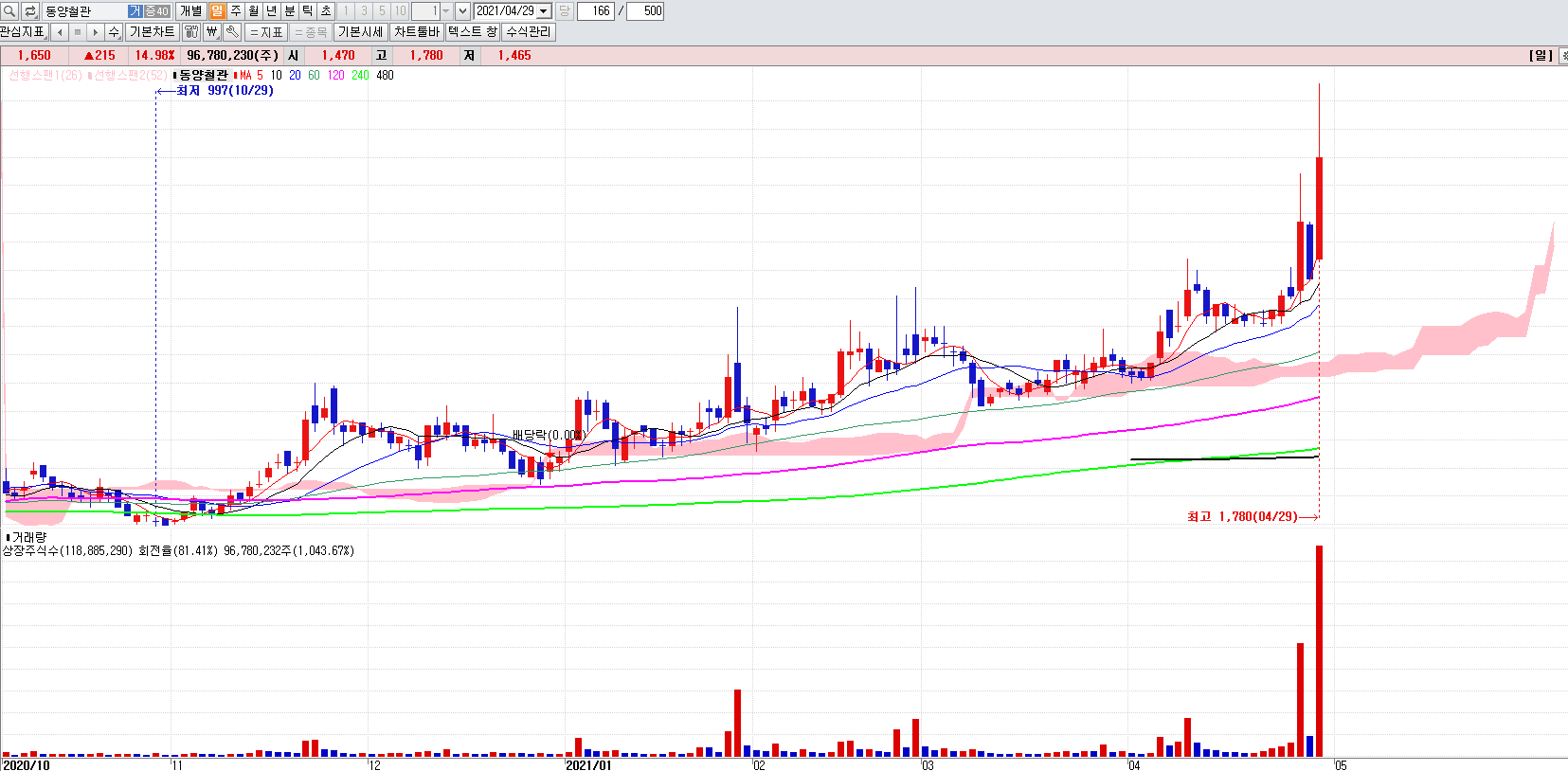
Task: Click the 동양철관 stock name field
Action: click(x=85, y=11)
